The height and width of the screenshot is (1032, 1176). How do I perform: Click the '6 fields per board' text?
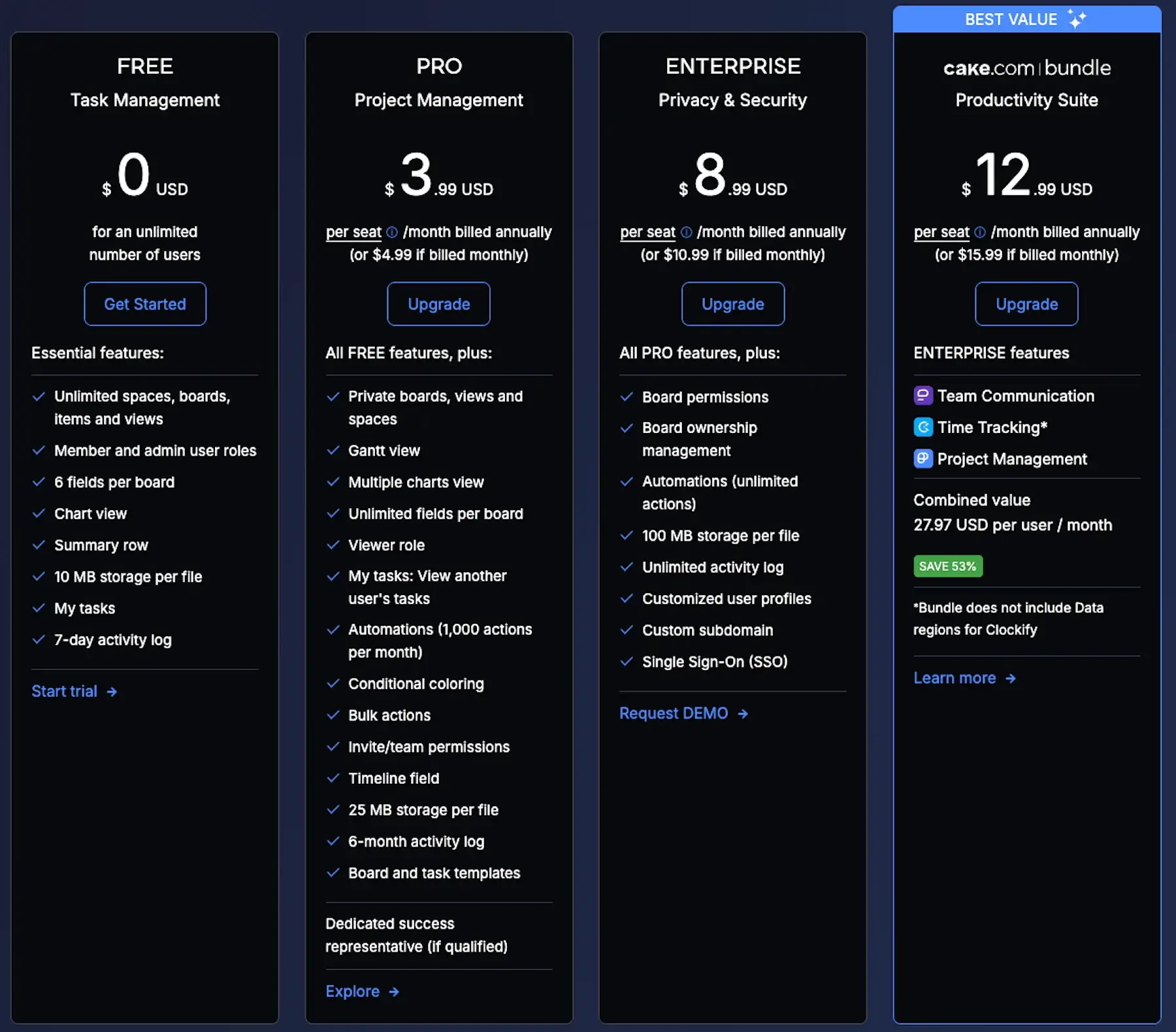coord(114,482)
